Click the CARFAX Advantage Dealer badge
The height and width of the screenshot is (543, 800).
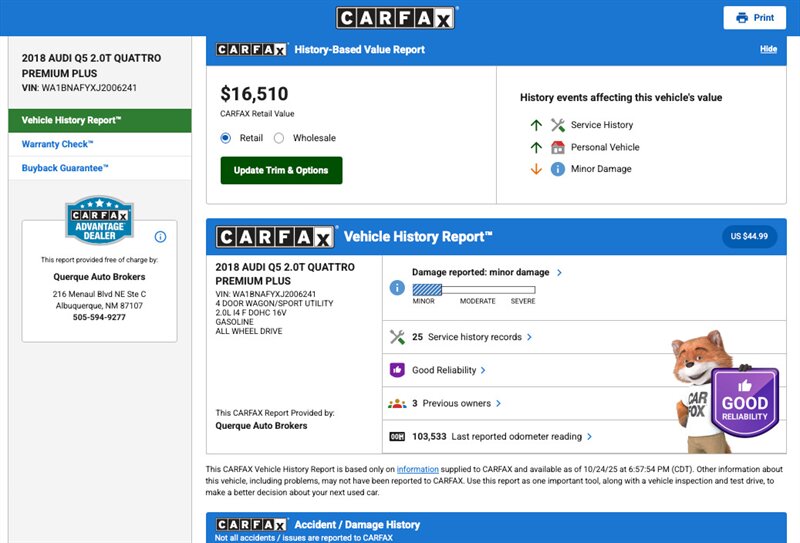[99, 221]
